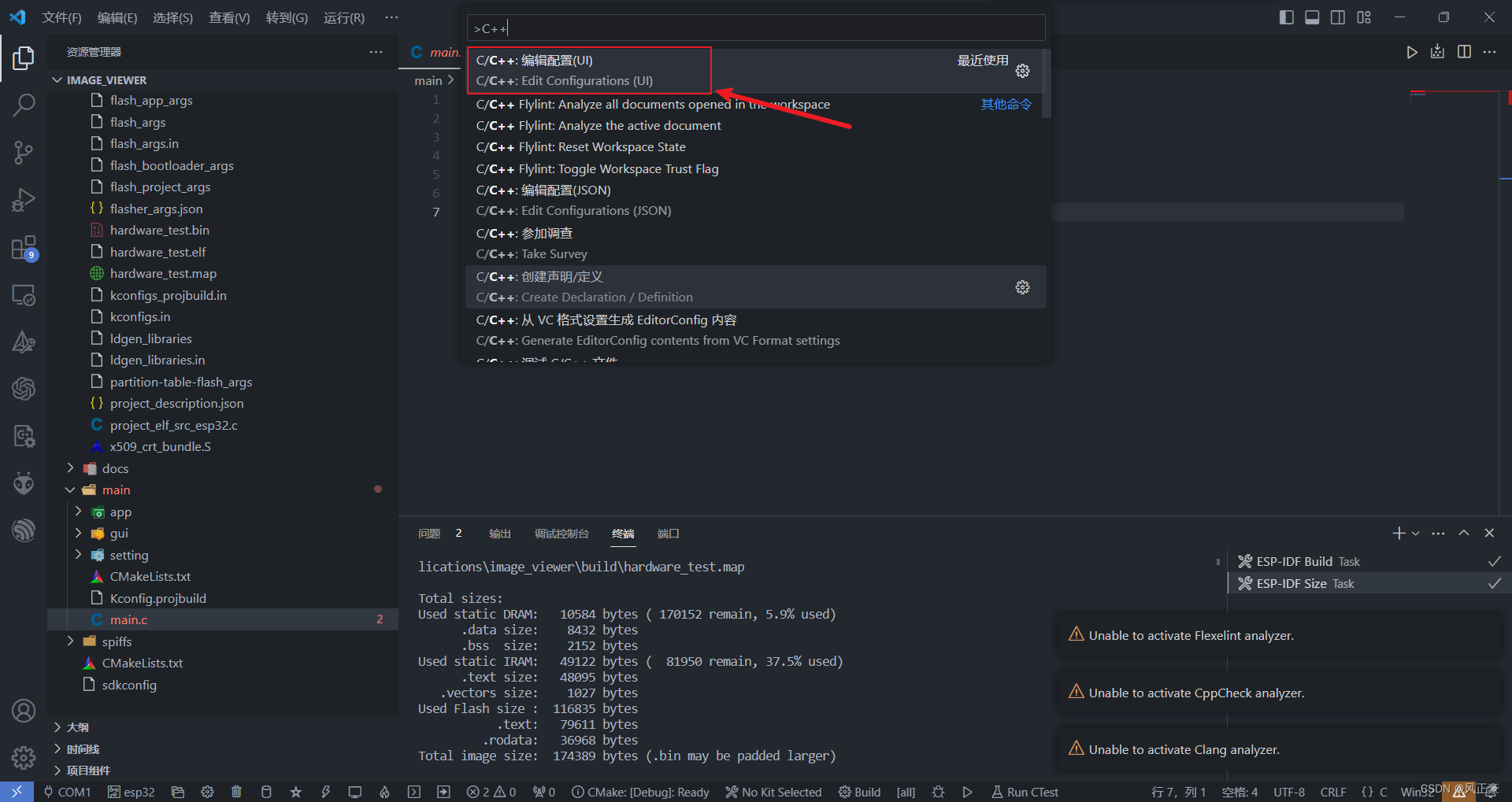
Task: Collapse the IMAGE_VIEWER root folder
Action: pos(57,80)
